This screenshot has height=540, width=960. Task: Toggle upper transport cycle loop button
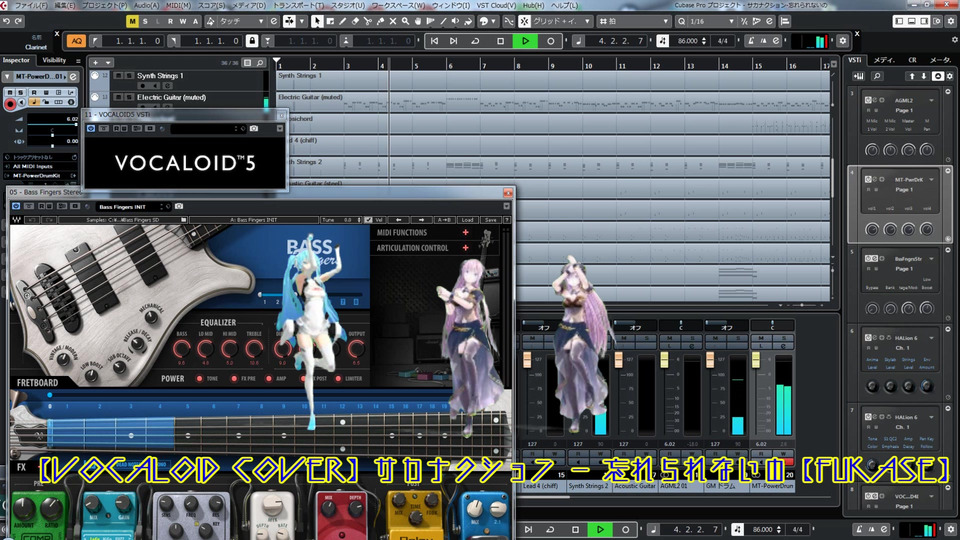point(475,41)
